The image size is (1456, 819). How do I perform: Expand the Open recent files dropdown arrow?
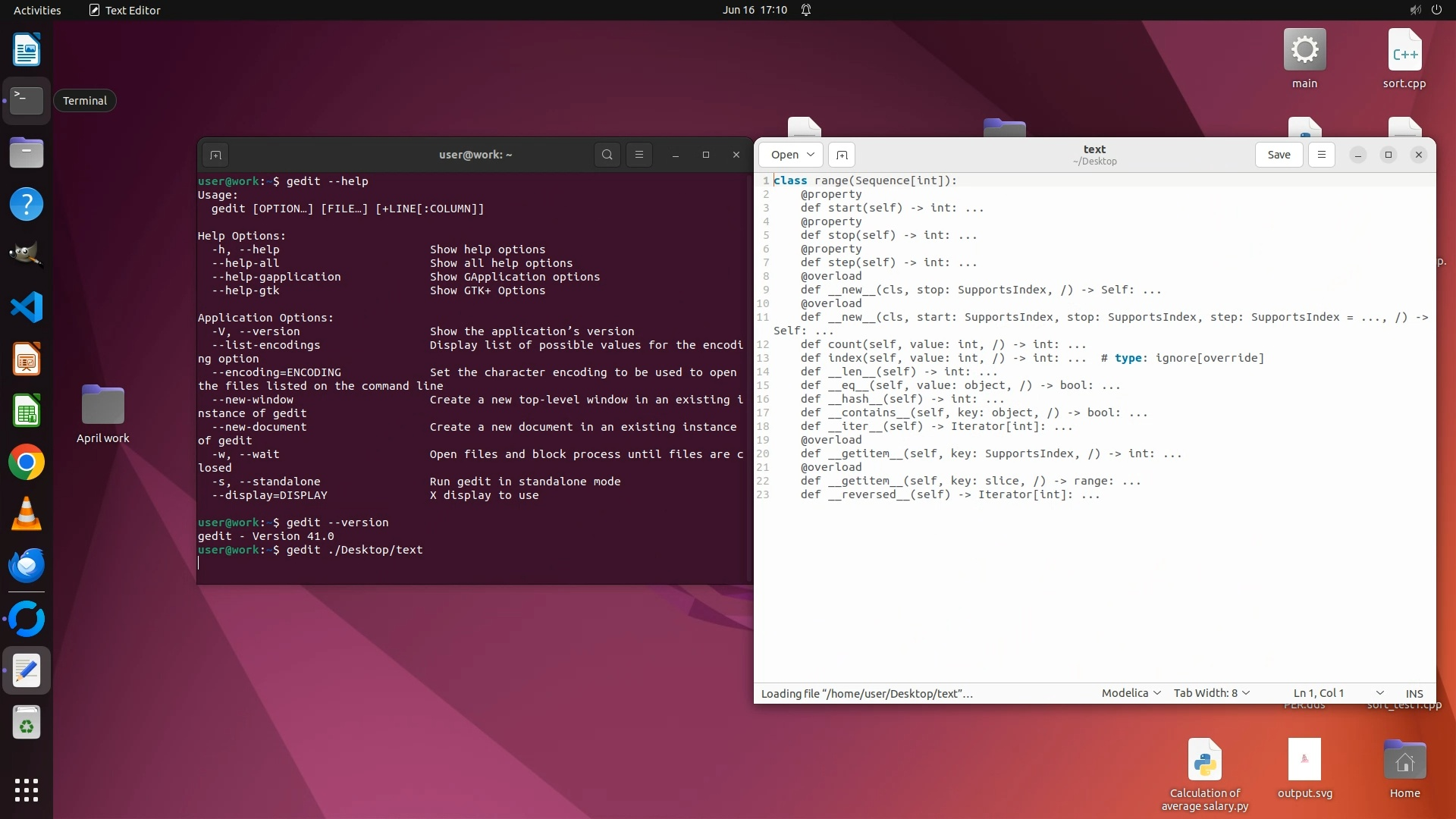tap(810, 155)
